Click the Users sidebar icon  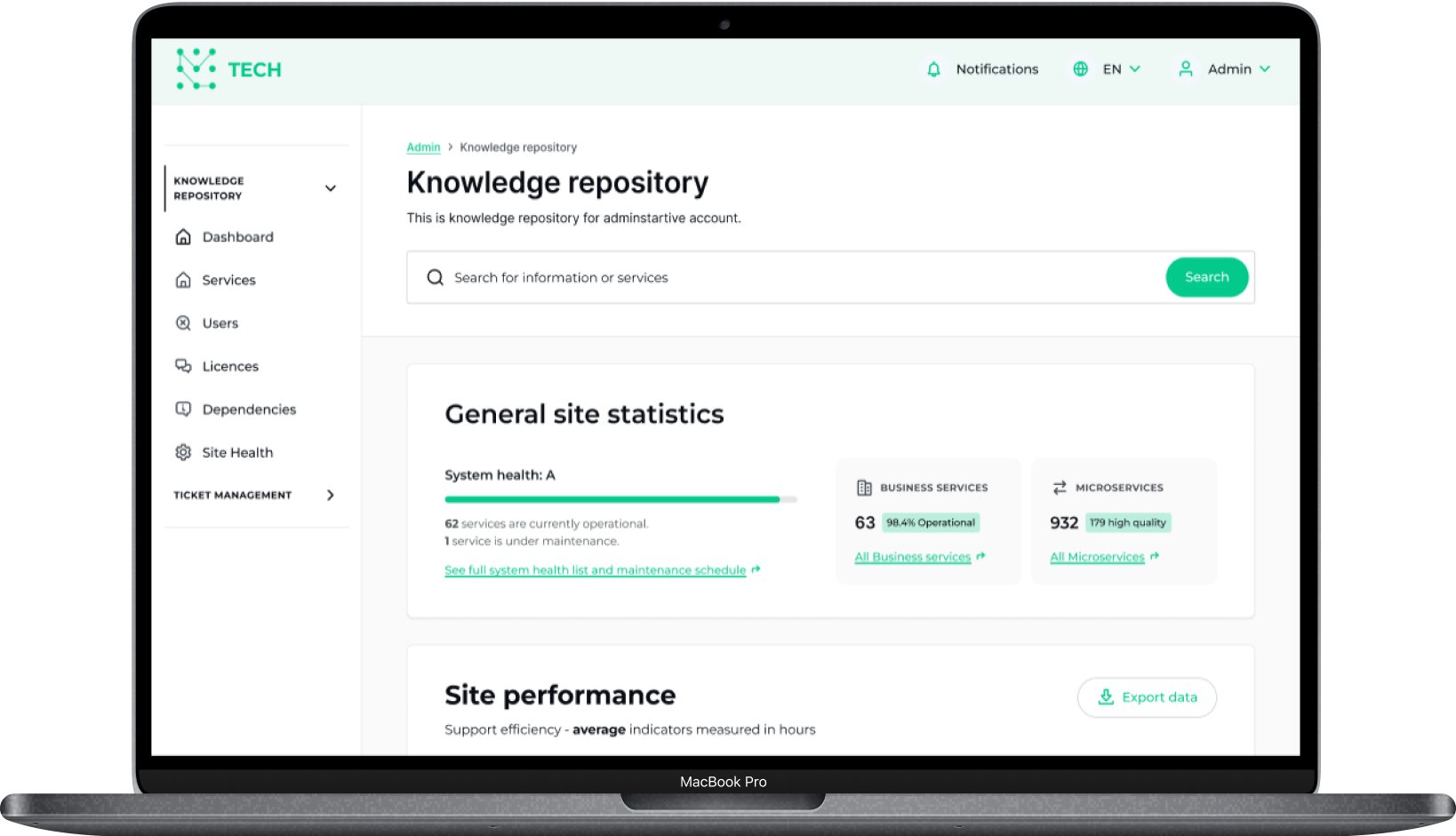click(183, 323)
